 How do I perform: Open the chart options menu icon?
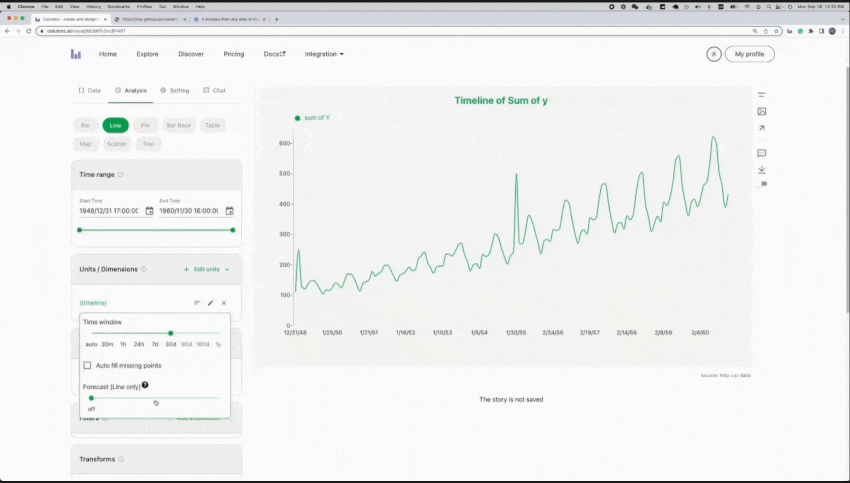(x=762, y=95)
